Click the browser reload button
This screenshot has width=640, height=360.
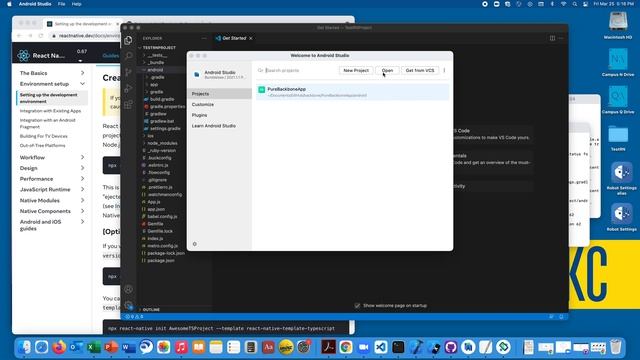coord(41,36)
